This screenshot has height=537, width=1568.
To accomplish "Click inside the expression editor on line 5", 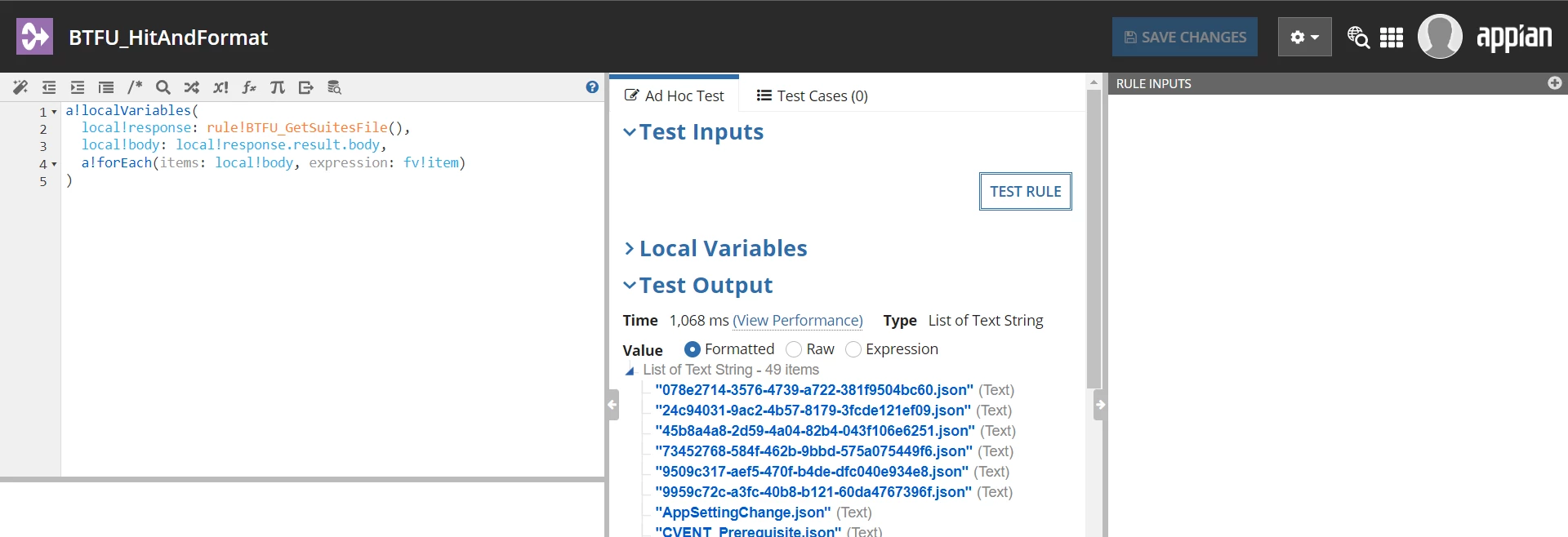I will (x=332, y=181).
